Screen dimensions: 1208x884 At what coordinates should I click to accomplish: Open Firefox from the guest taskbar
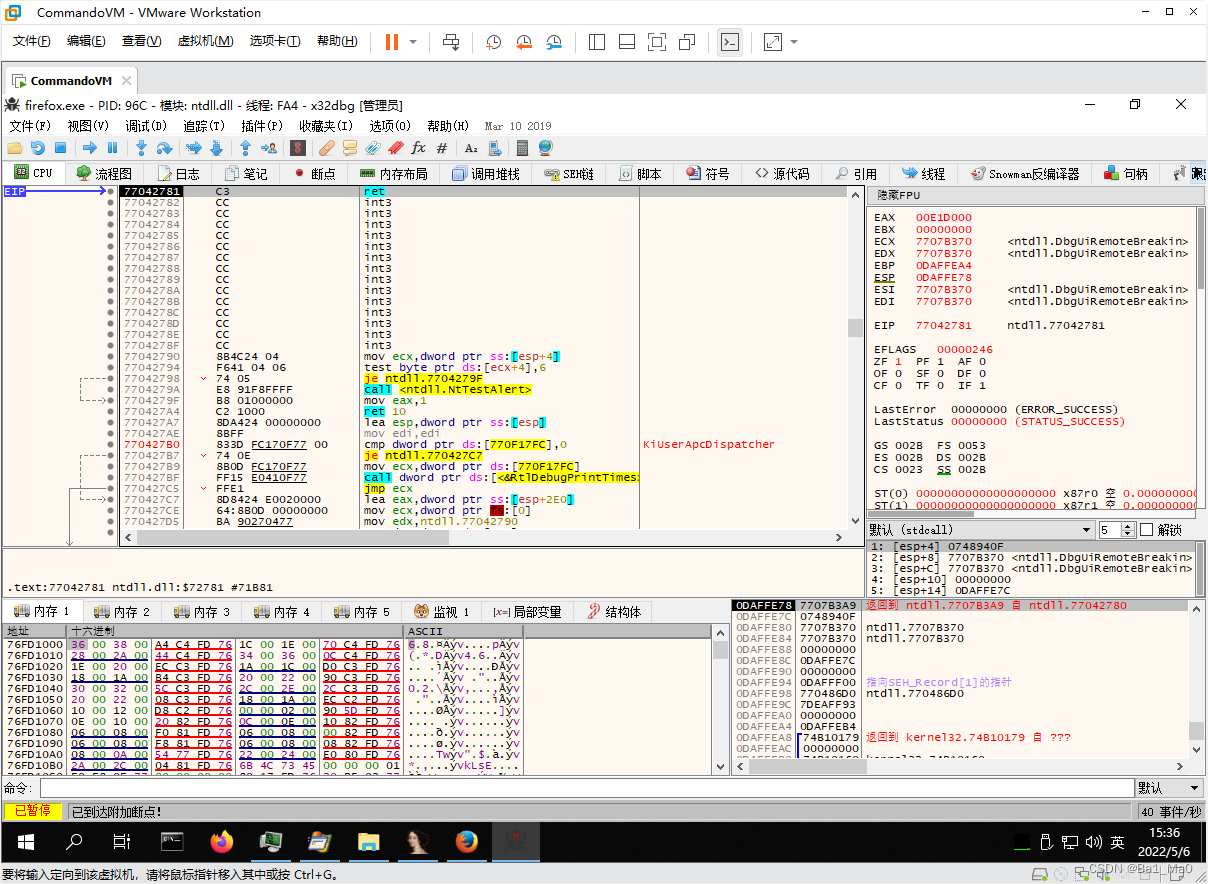coord(221,841)
